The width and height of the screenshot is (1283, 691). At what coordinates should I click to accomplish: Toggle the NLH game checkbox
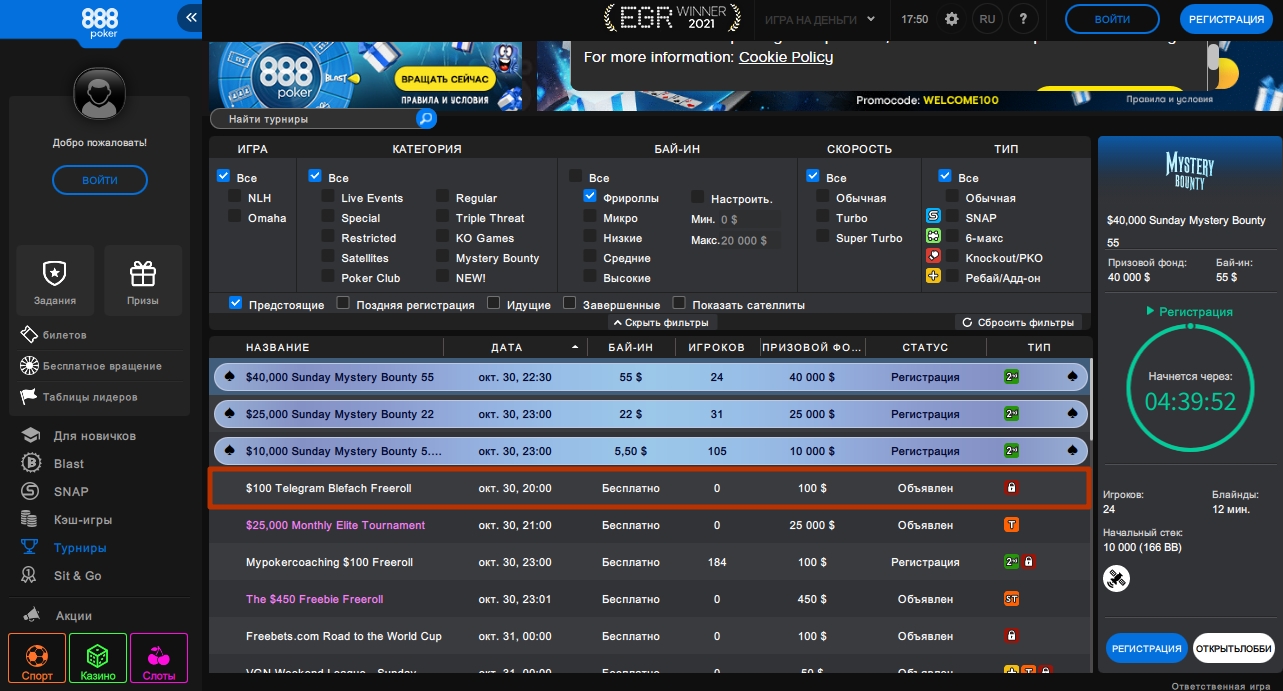pyautogui.click(x=234, y=197)
